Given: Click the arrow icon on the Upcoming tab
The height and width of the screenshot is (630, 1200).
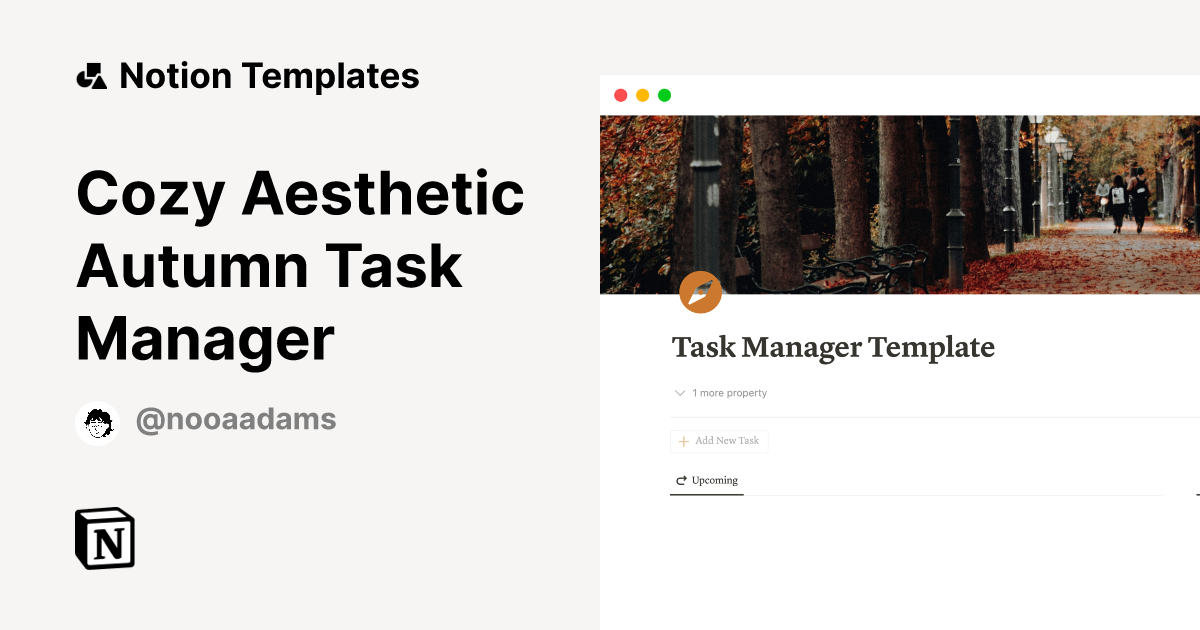Looking at the screenshot, I should point(680,480).
